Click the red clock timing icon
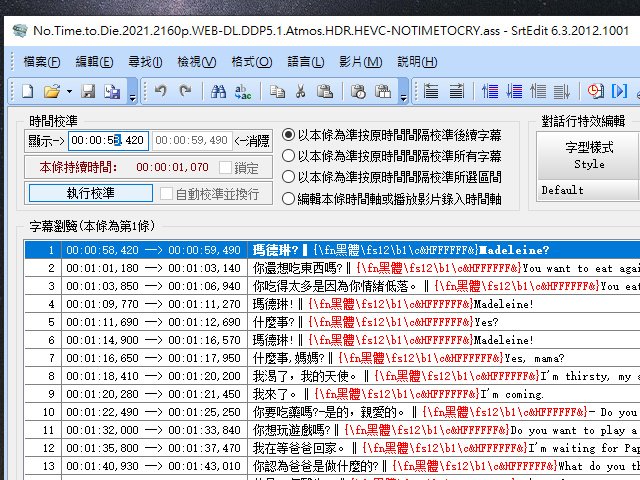The width and height of the screenshot is (640, 480). pyautogui.click(x=596, y=91)
